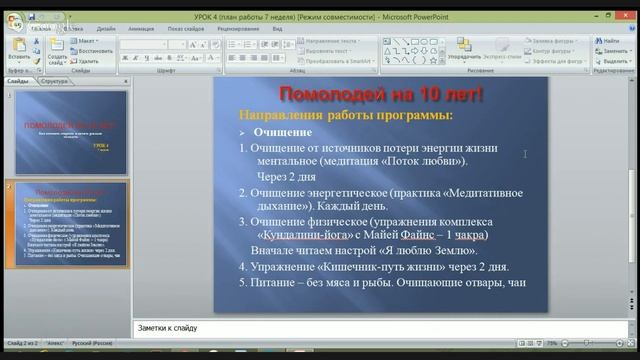Toggle text shadow (S) formatting

tap(169, 58)
